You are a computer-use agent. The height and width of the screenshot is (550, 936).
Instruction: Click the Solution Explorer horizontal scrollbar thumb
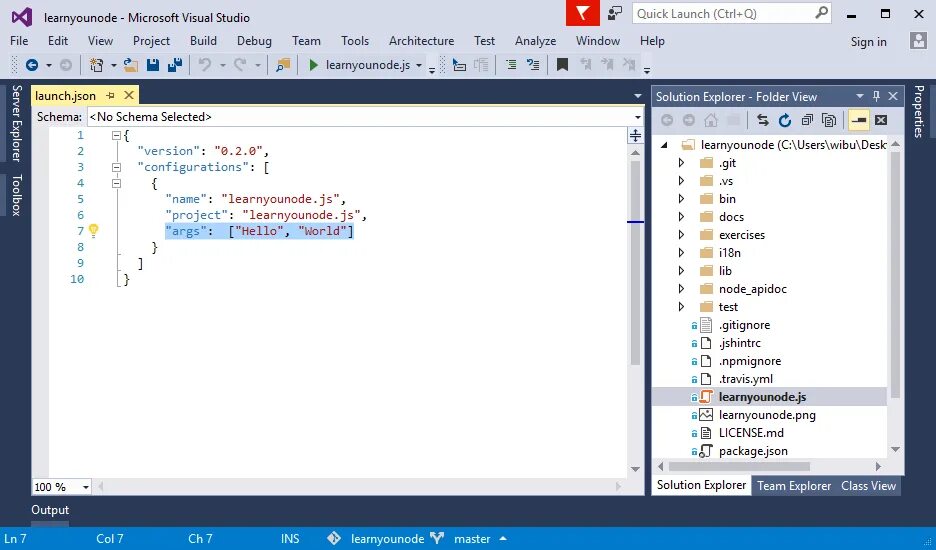point(739,466)
